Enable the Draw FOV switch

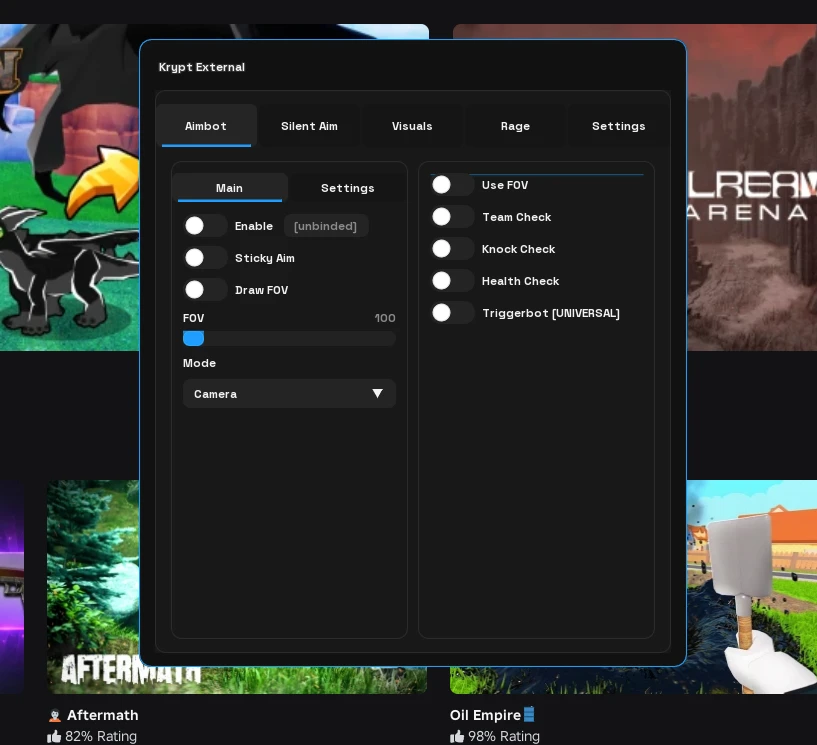(x=205, y=290)
